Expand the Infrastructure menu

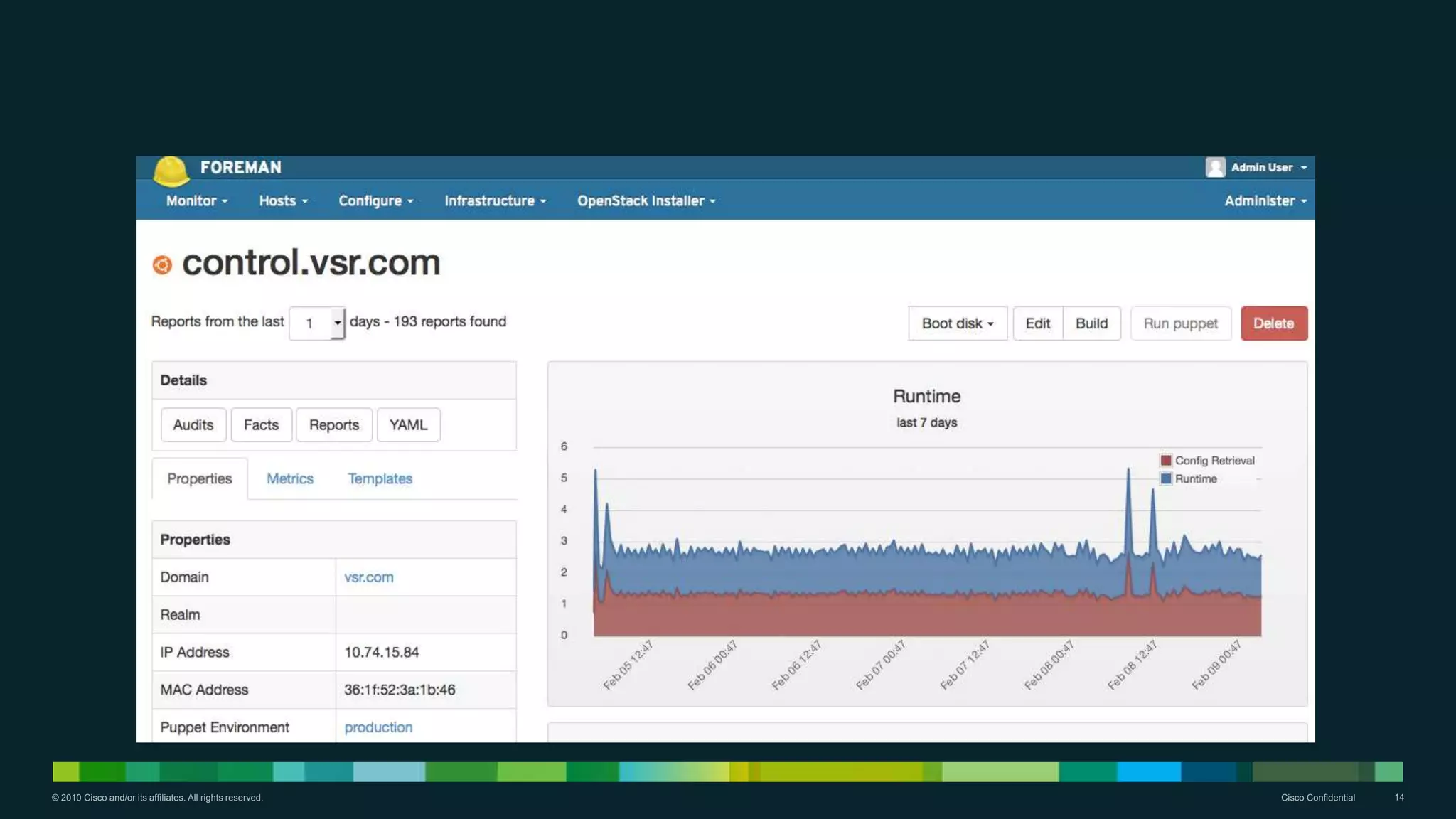click(495, 201)
